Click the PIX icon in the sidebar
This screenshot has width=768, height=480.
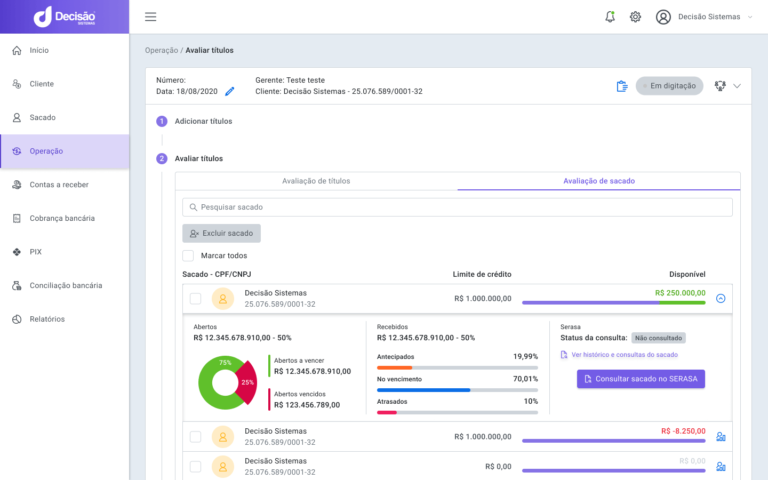pos(17,252)
